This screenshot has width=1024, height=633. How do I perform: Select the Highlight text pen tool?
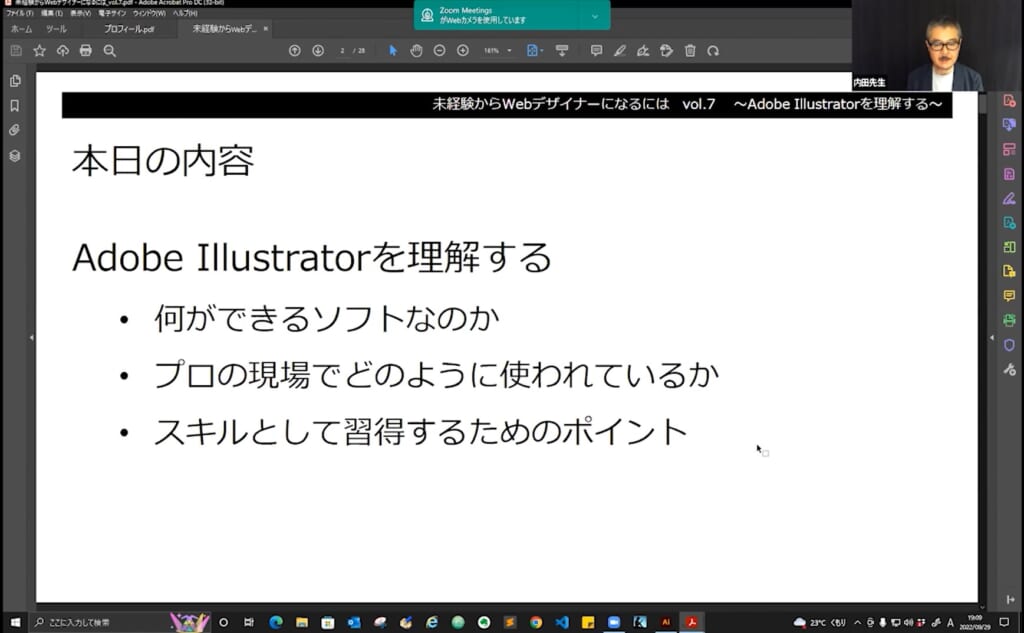(620, 51)
